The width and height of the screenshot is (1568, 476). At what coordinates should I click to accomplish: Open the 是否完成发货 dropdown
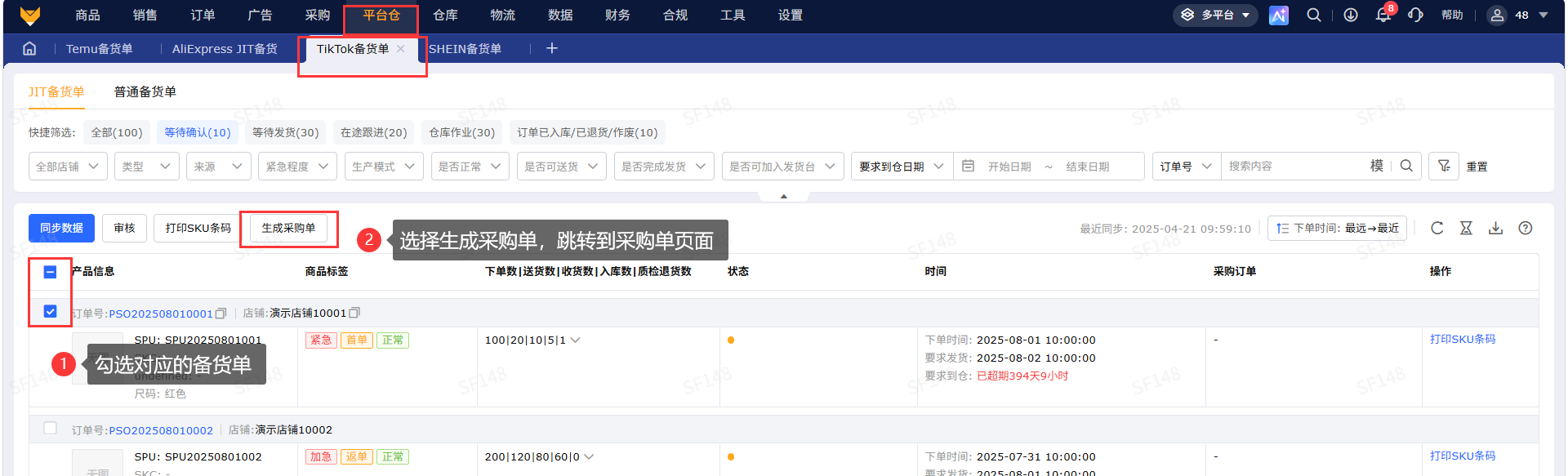664,166
